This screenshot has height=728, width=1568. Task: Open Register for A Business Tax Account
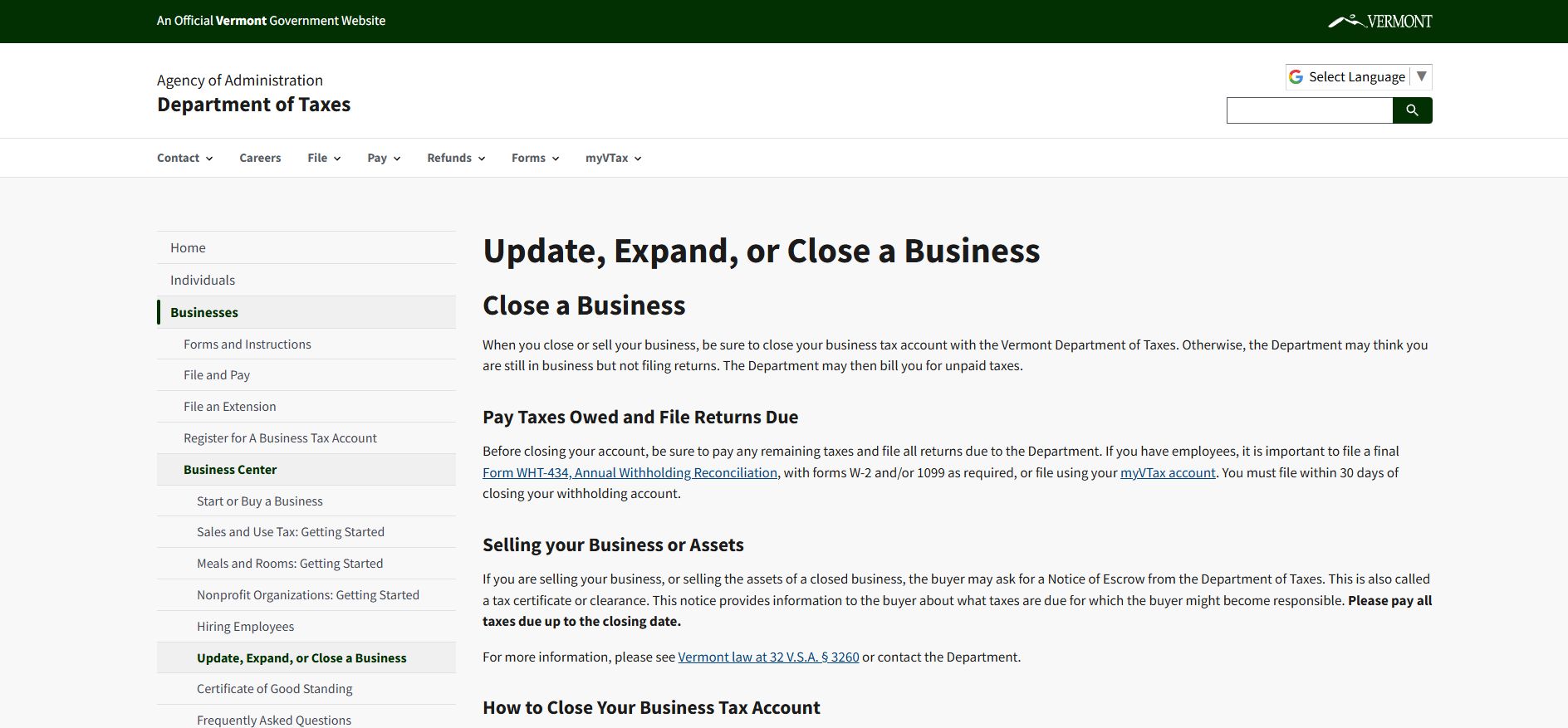pos(306,438)
